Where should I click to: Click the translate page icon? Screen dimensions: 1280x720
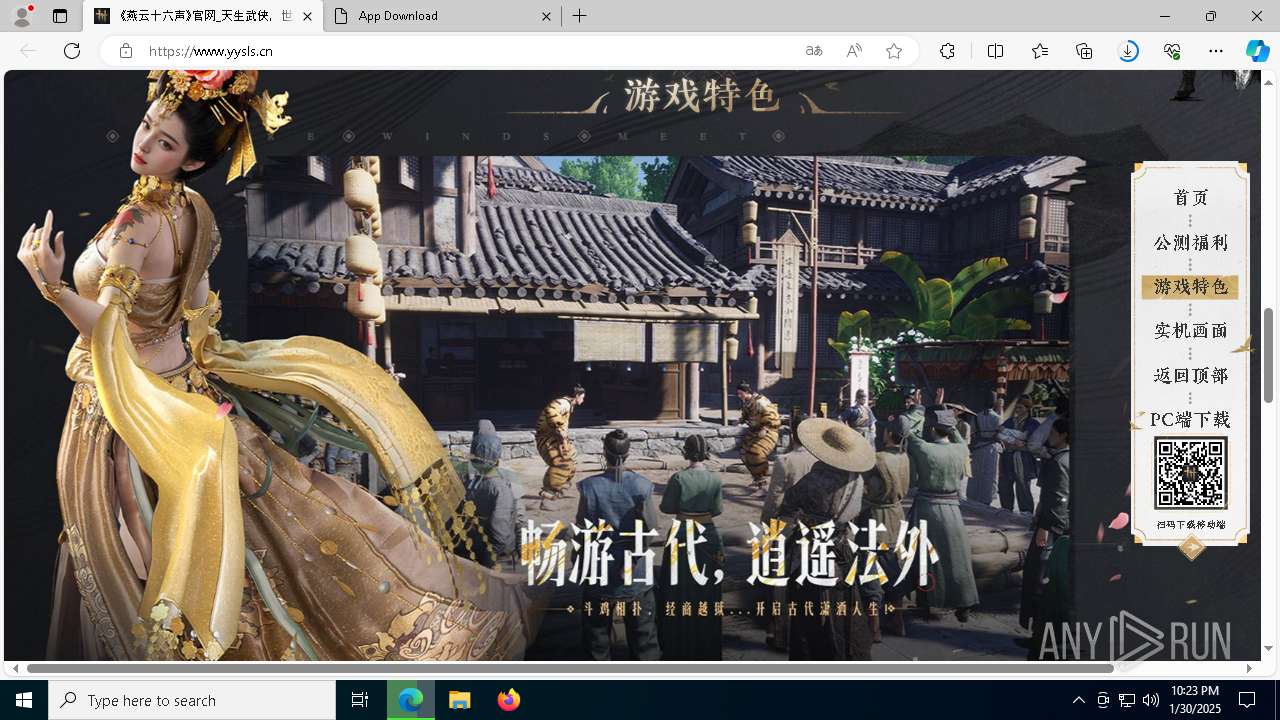(x=814, y=51)
